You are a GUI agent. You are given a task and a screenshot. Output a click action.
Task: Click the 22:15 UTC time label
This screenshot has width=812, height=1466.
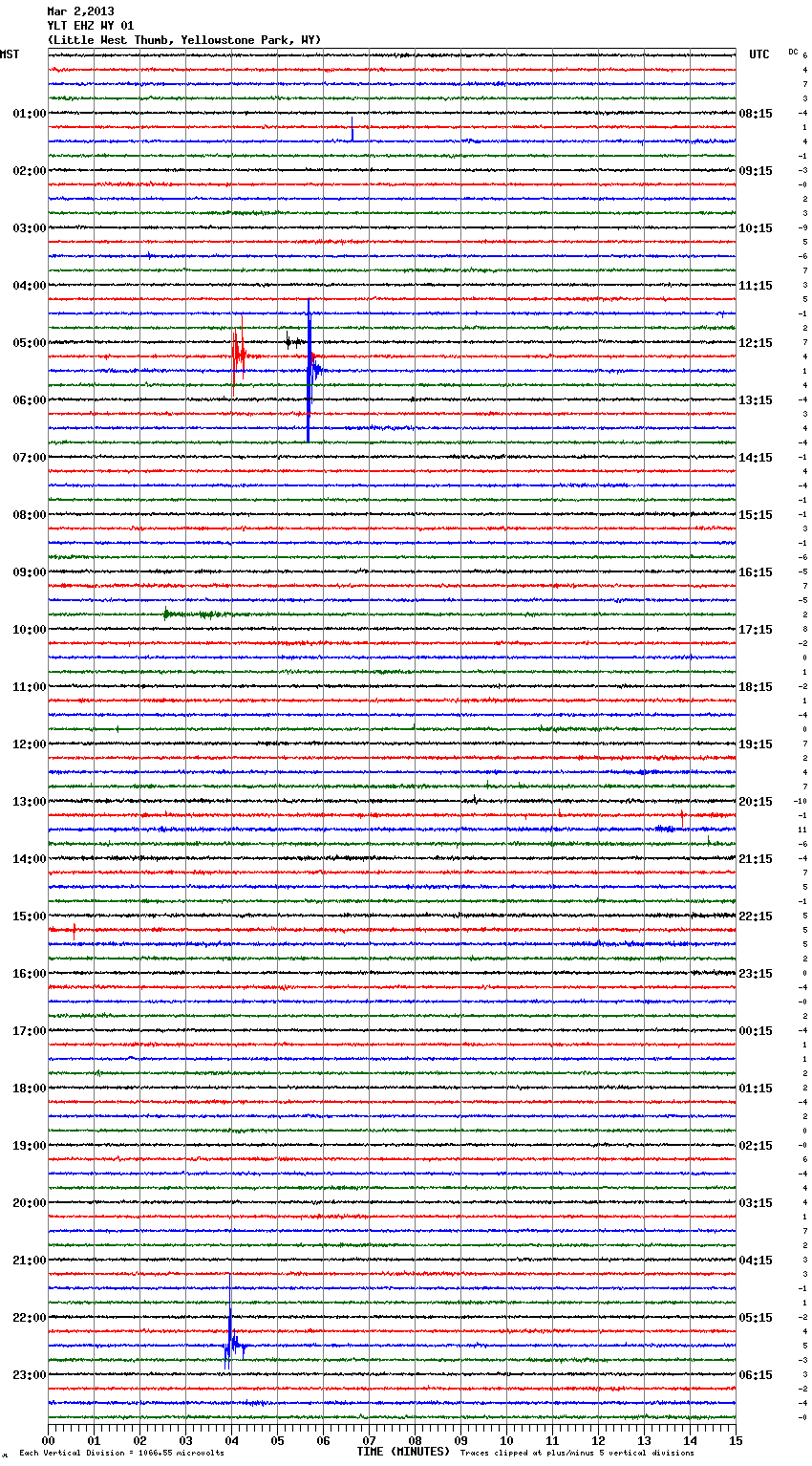point(756,916)
